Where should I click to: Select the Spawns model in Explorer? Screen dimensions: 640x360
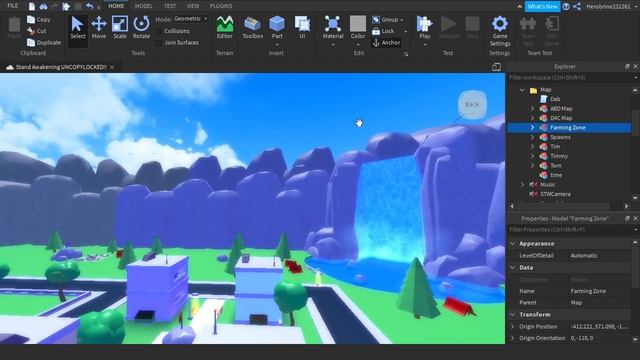(x=560, y=137)
